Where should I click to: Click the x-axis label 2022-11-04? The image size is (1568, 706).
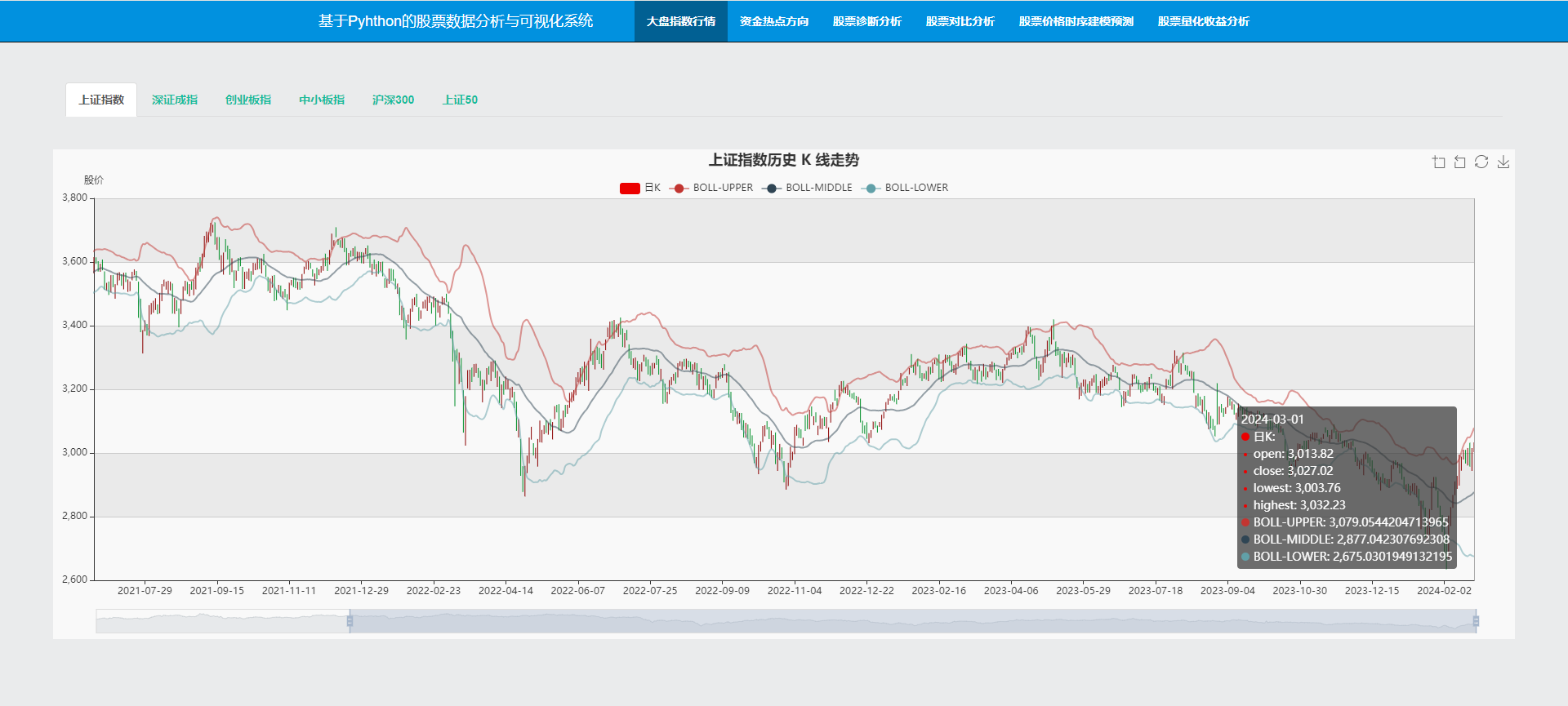pyautogui.click(x=795, y=591)
